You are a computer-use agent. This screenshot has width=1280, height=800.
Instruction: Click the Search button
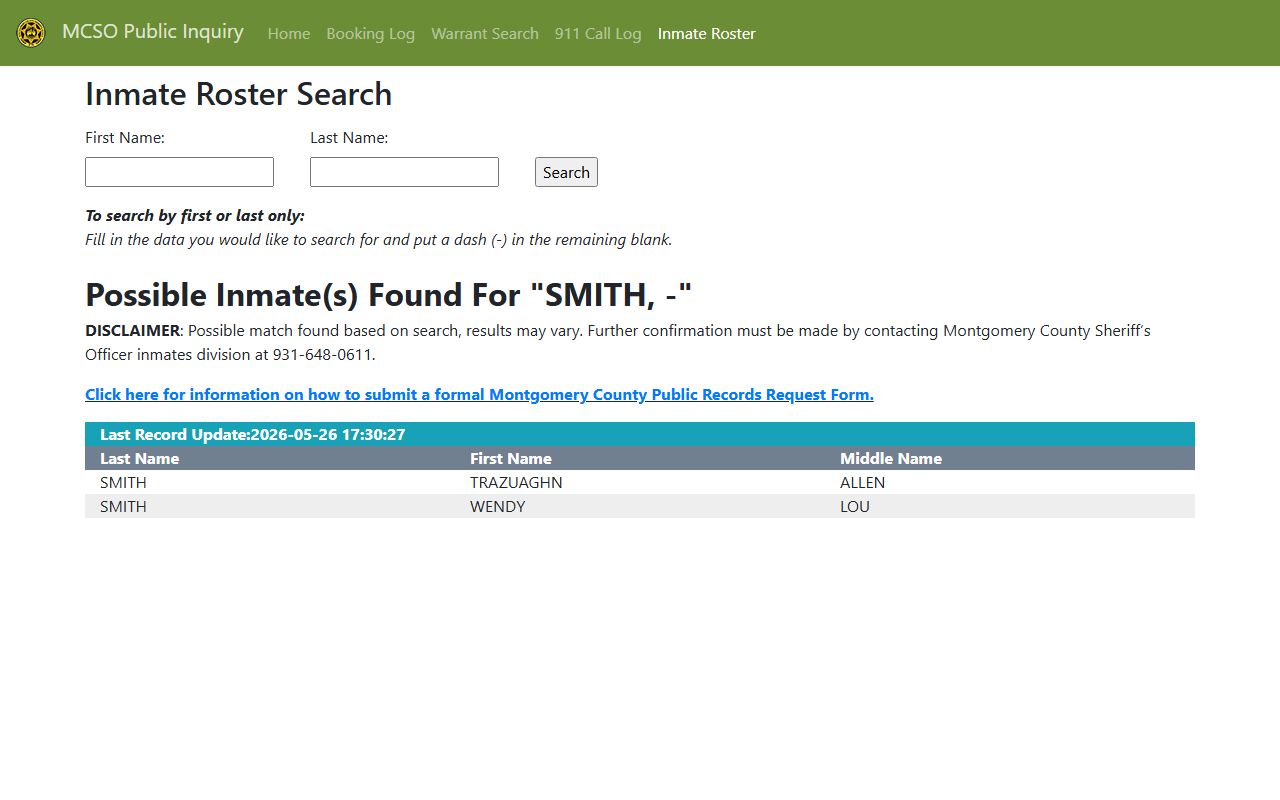click(x=566, y=172)
